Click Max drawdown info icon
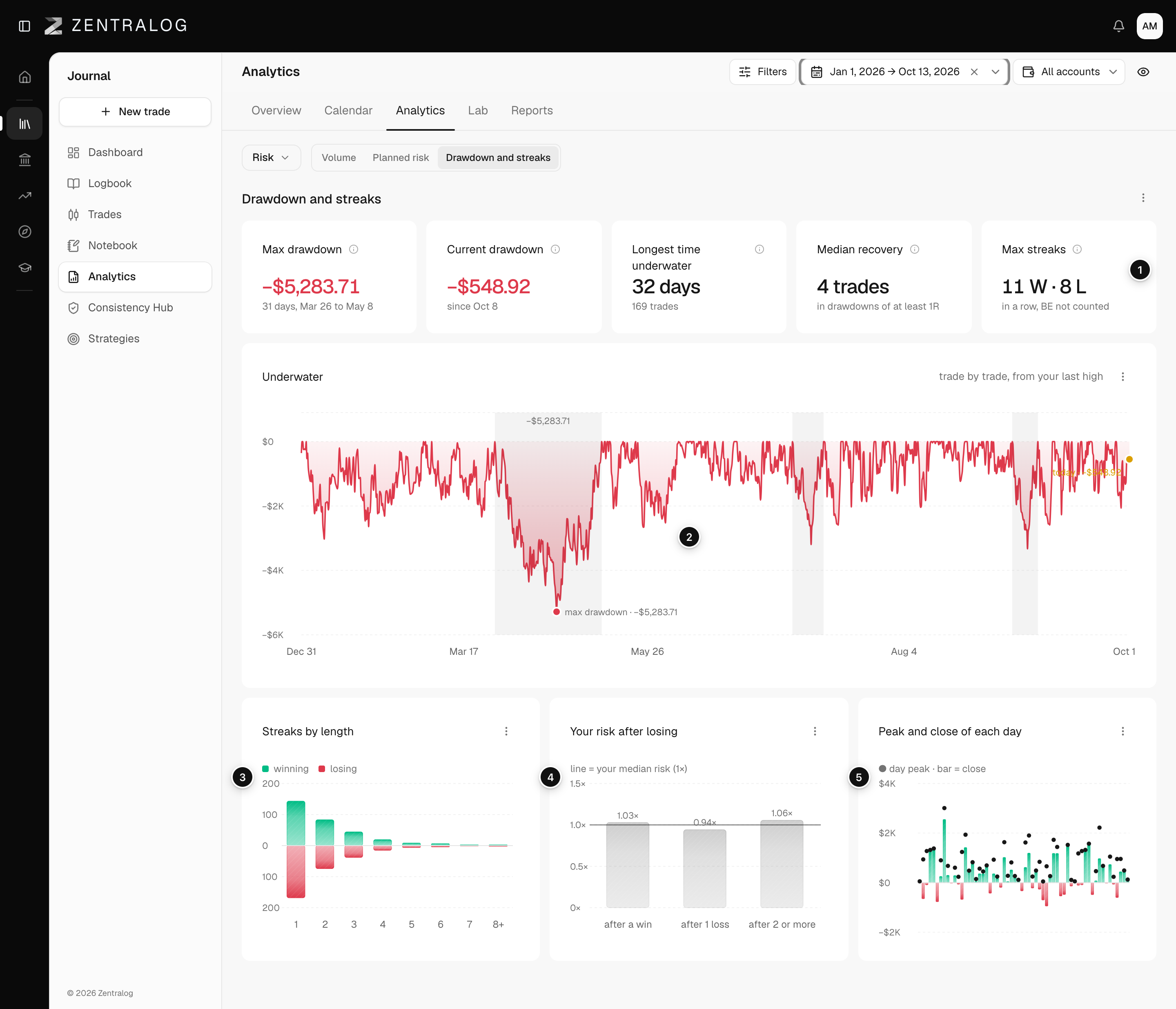This screenshot has height=1009, width=1176. pos(354,249)
